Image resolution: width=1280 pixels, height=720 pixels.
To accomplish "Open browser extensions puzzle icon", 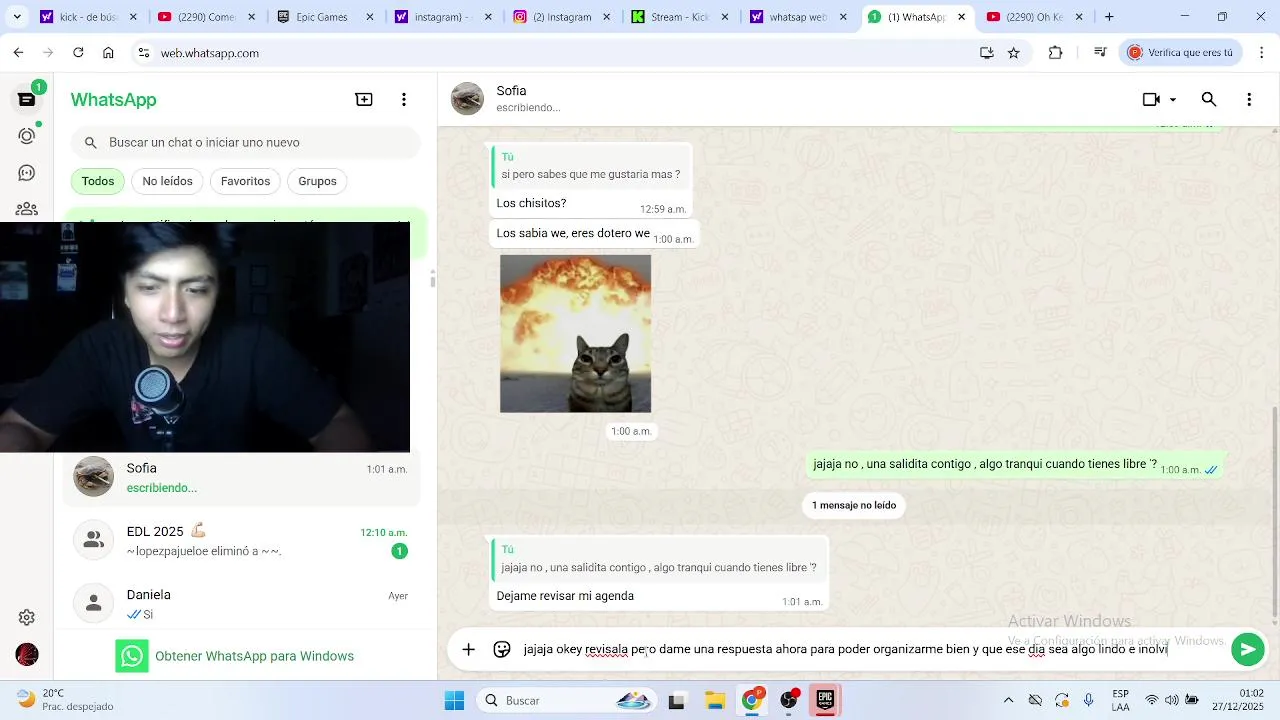I will pyautogui.click(x=1055, y=53).
